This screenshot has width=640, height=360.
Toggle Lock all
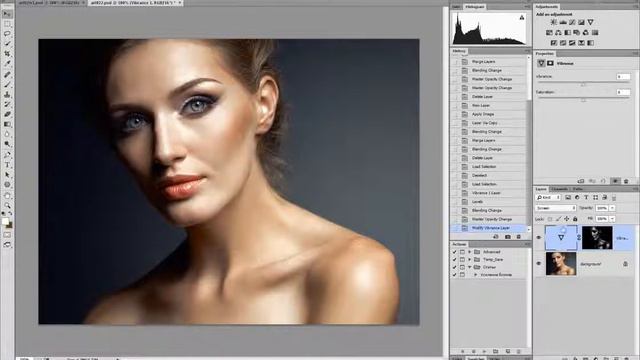click(x=575, y=219)
